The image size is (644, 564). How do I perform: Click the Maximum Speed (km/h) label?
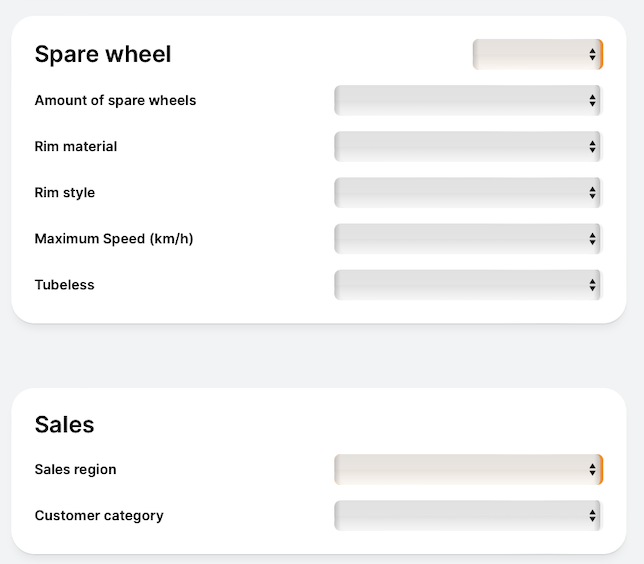[x=114, y=239]
